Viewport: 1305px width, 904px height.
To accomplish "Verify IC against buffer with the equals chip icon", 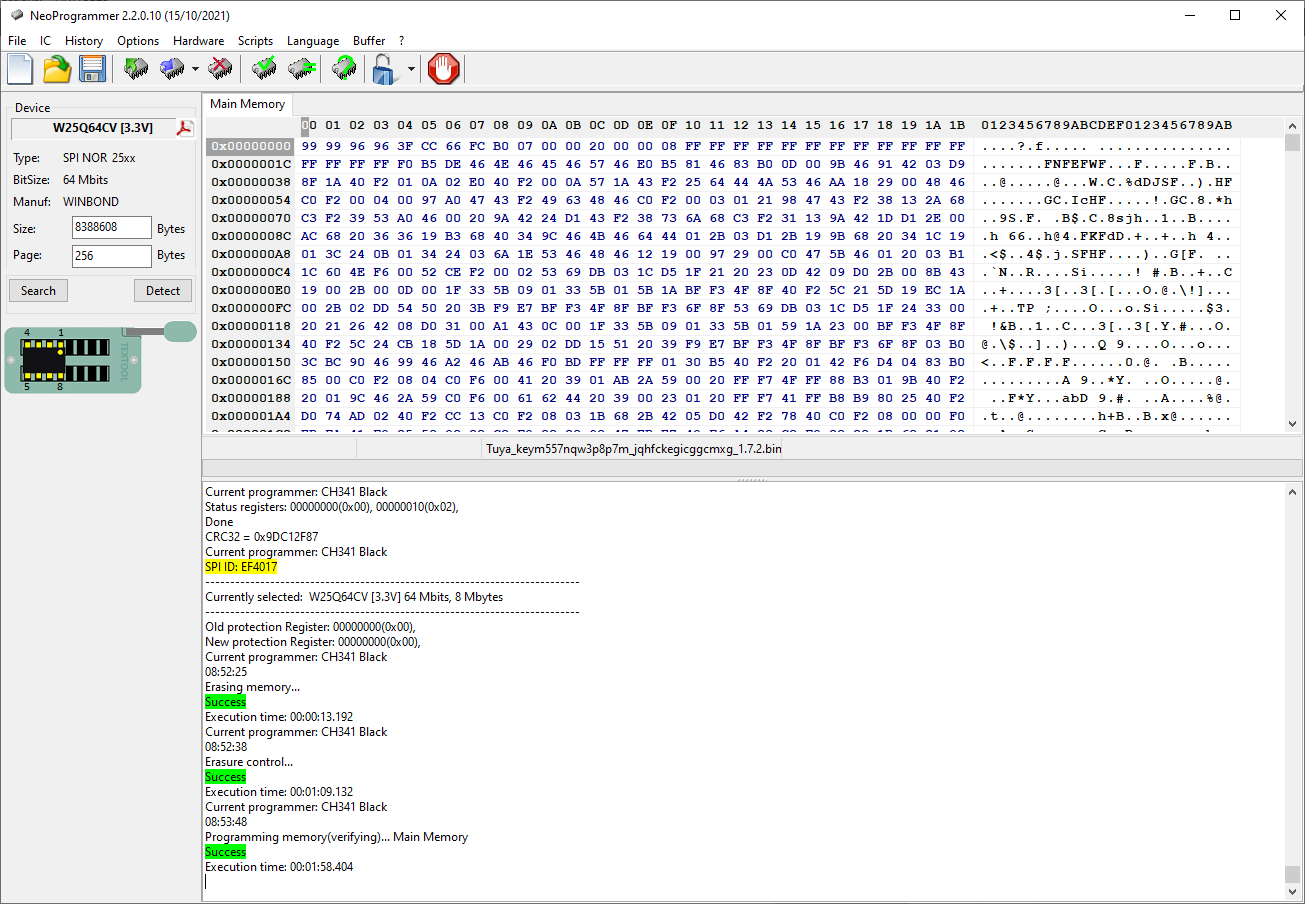I will pyautogui.click(x=301, y=69).
